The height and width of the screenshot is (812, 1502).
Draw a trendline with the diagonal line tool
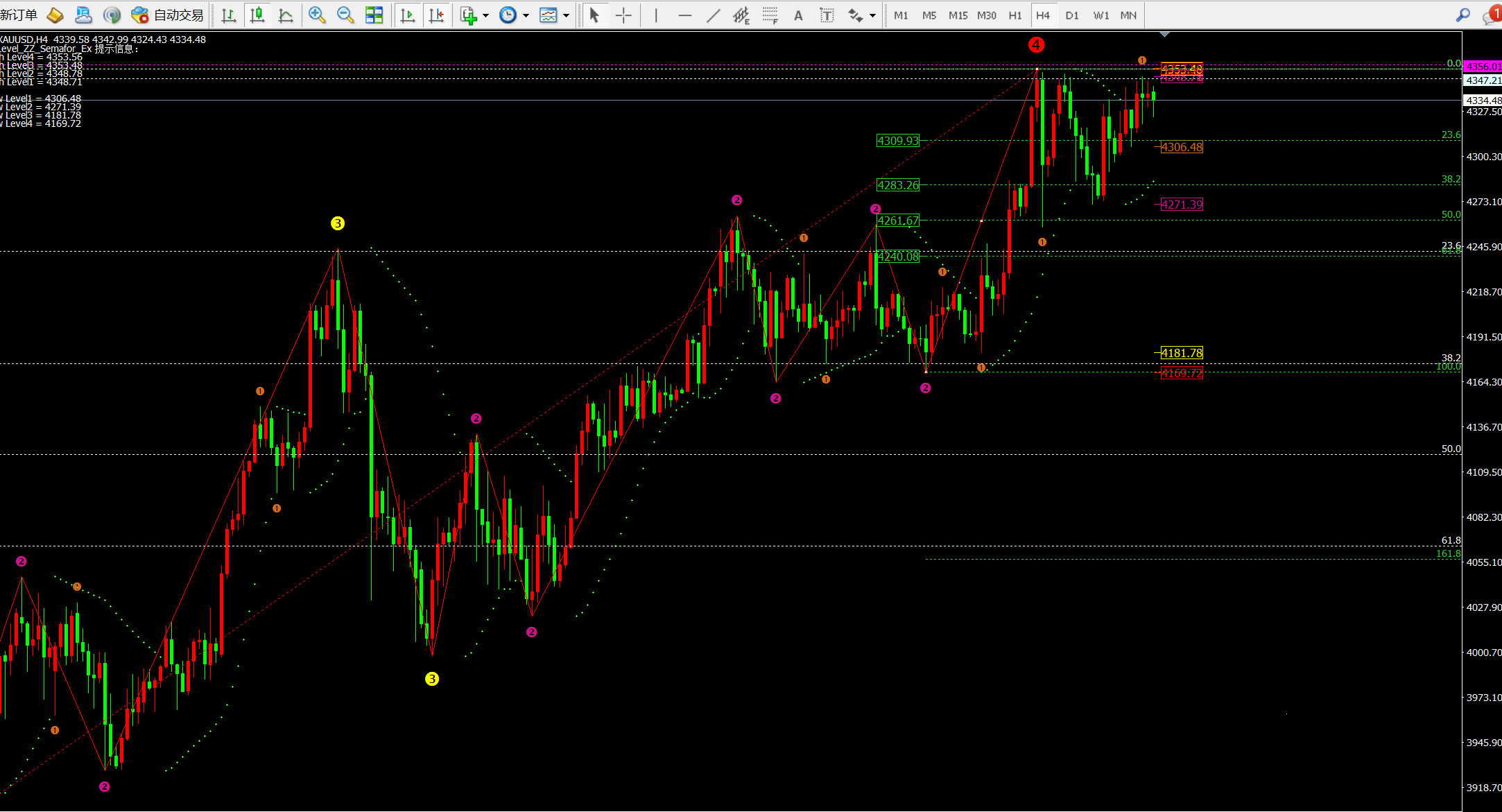click(713, 15)
